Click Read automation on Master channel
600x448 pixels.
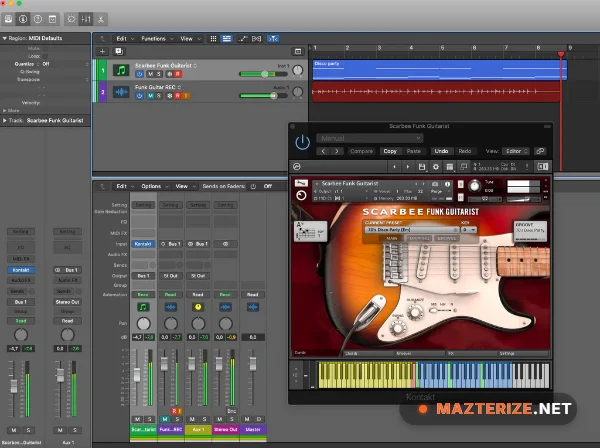click(x=253, y=295)
